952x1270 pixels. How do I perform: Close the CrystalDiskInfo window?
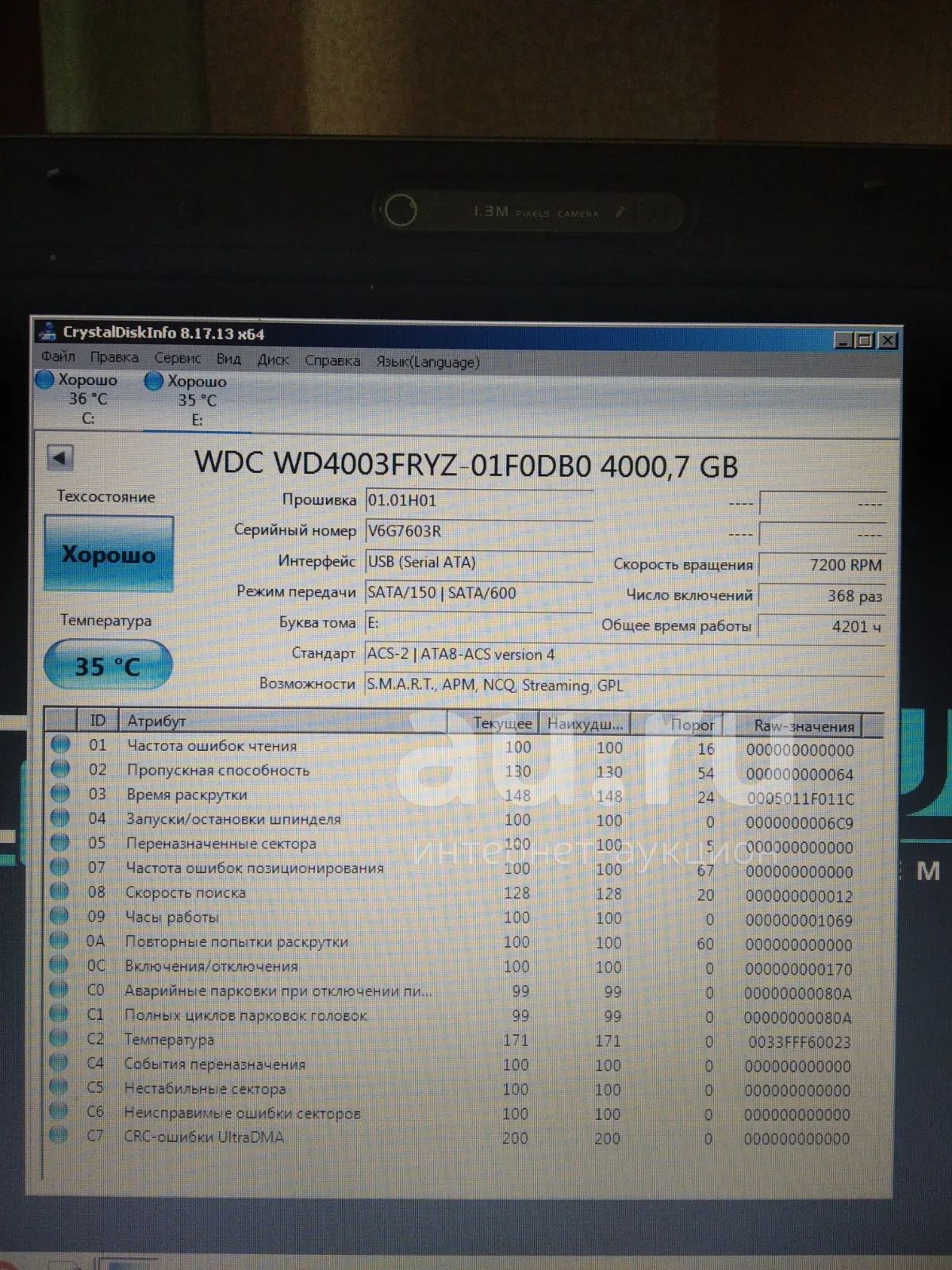[889, 341]
